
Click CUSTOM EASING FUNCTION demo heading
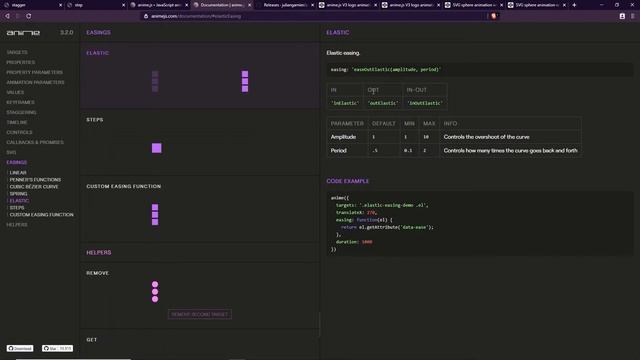[x=124, y=187]
